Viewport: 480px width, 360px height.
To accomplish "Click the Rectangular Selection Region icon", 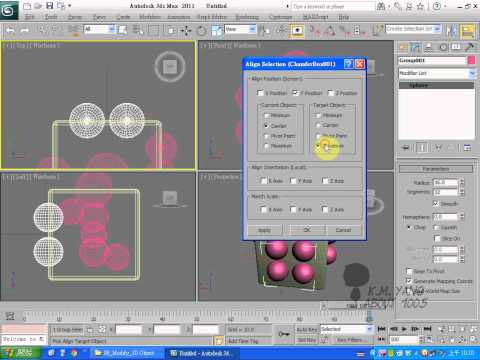I will click(x=153, y=31).
